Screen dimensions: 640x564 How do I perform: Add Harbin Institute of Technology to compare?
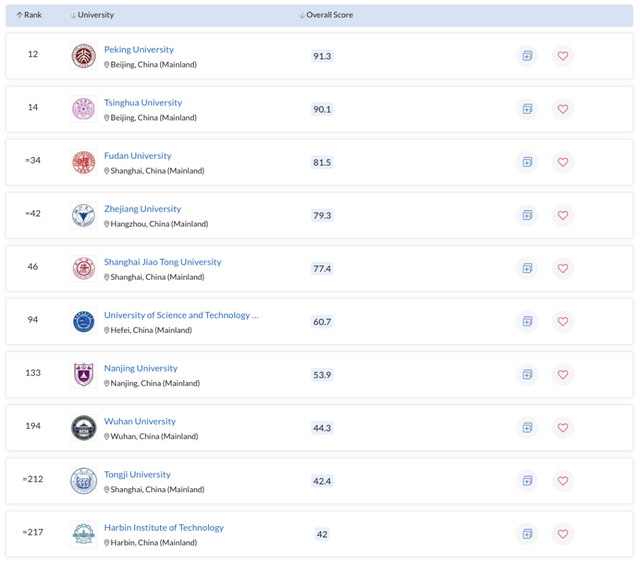(527, 534)
